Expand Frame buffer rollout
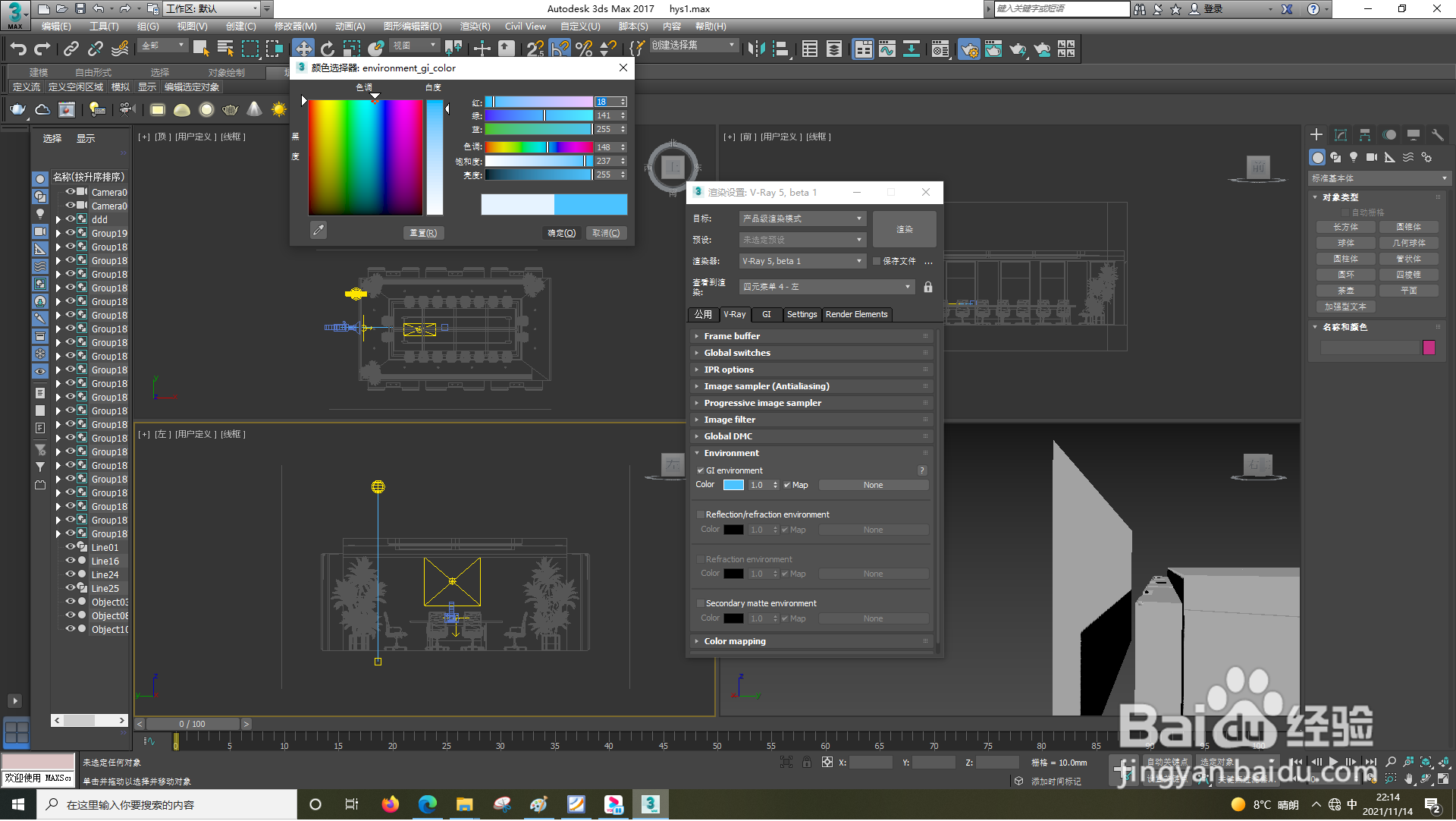 click(811, 336)
